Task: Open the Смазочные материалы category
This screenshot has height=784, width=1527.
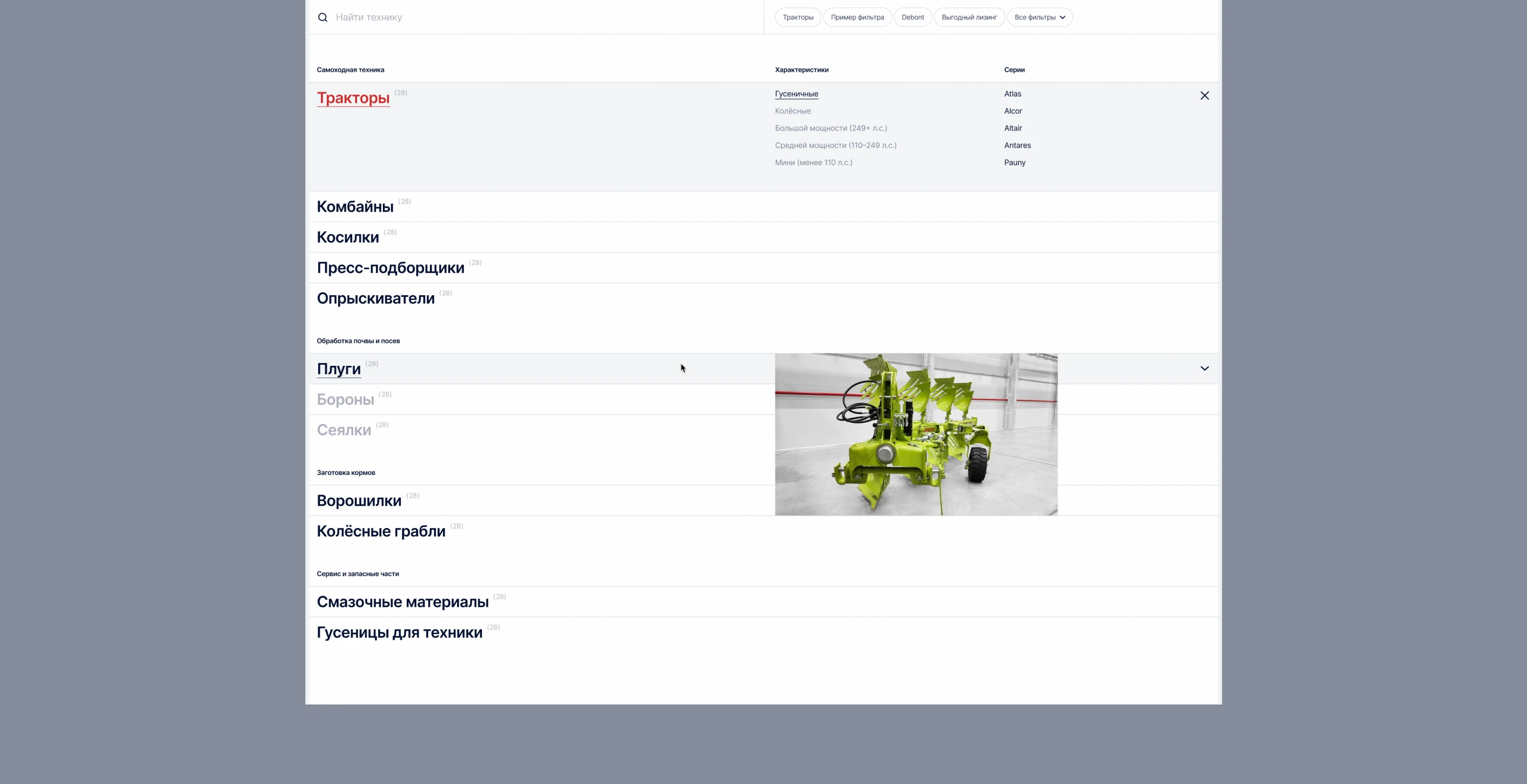Action: (402, 602)
